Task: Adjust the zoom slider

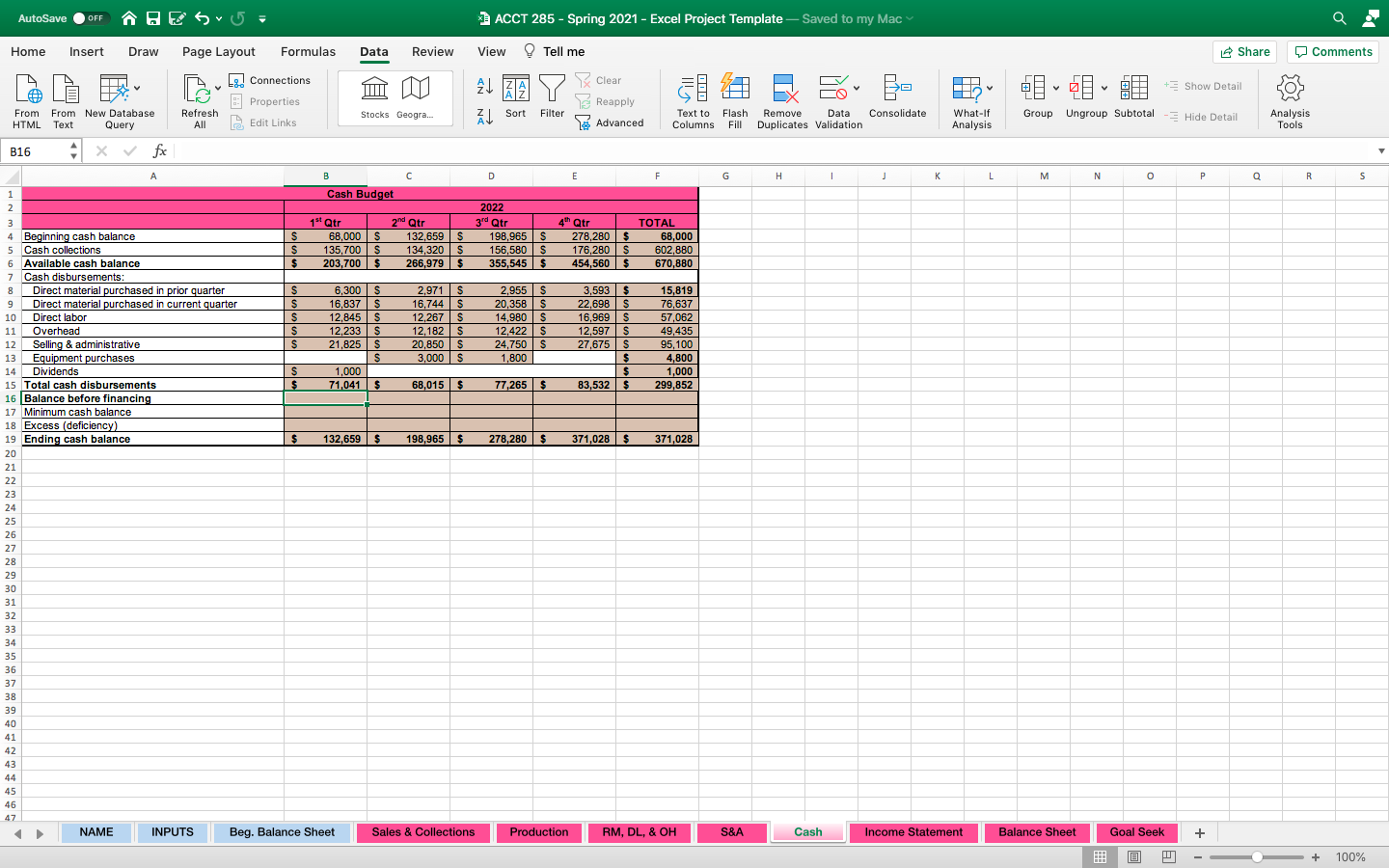Action: (1257, 856)
